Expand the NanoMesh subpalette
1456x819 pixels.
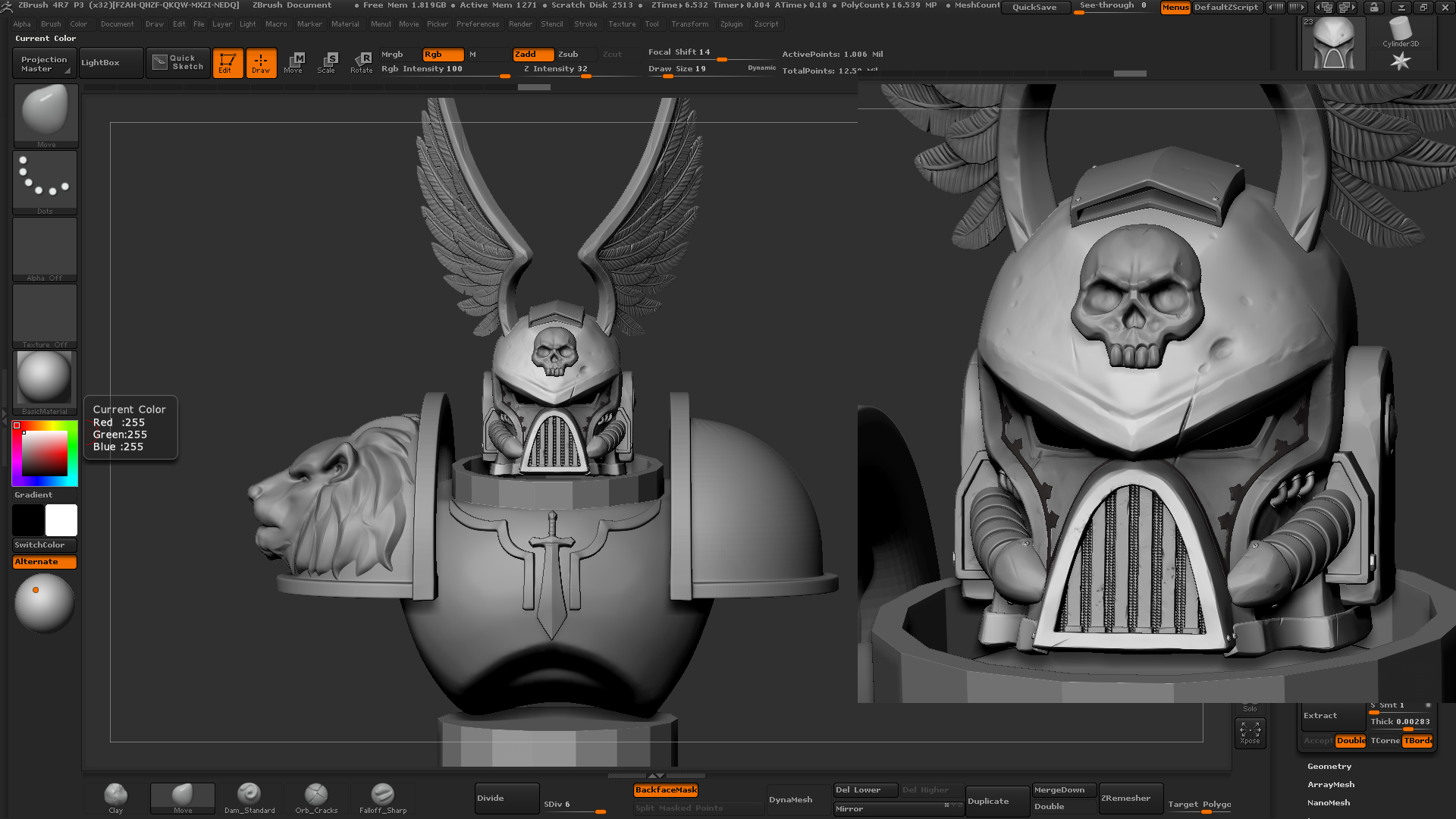coord(1329,803)
